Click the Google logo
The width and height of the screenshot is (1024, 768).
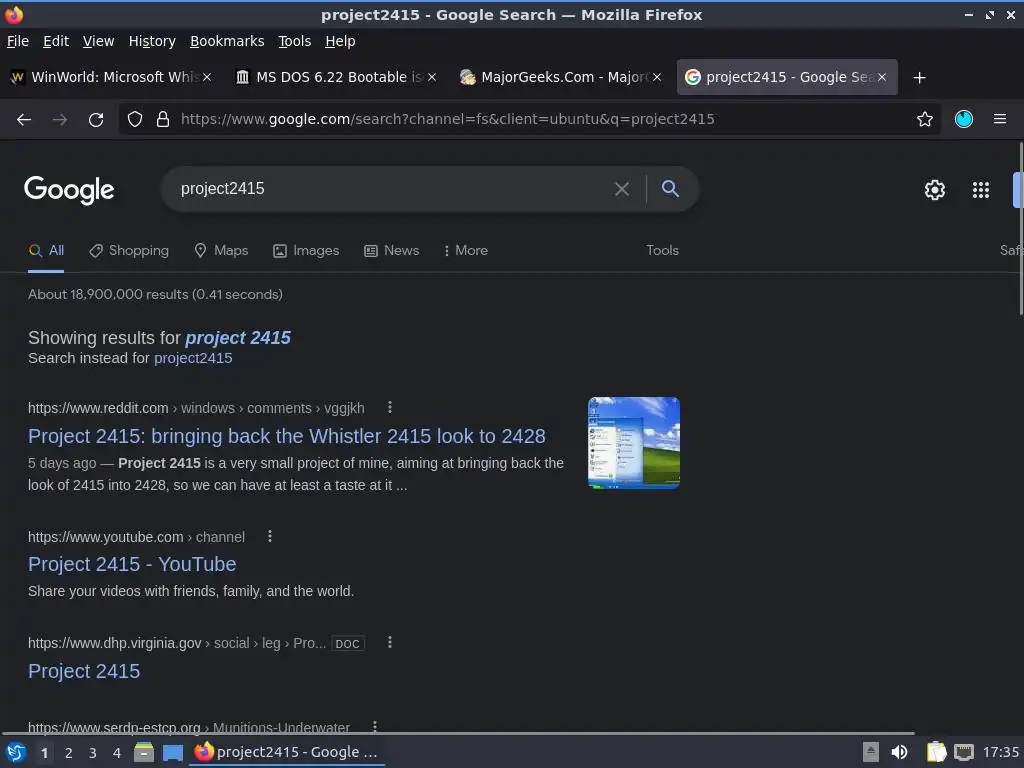click(69, 190)
